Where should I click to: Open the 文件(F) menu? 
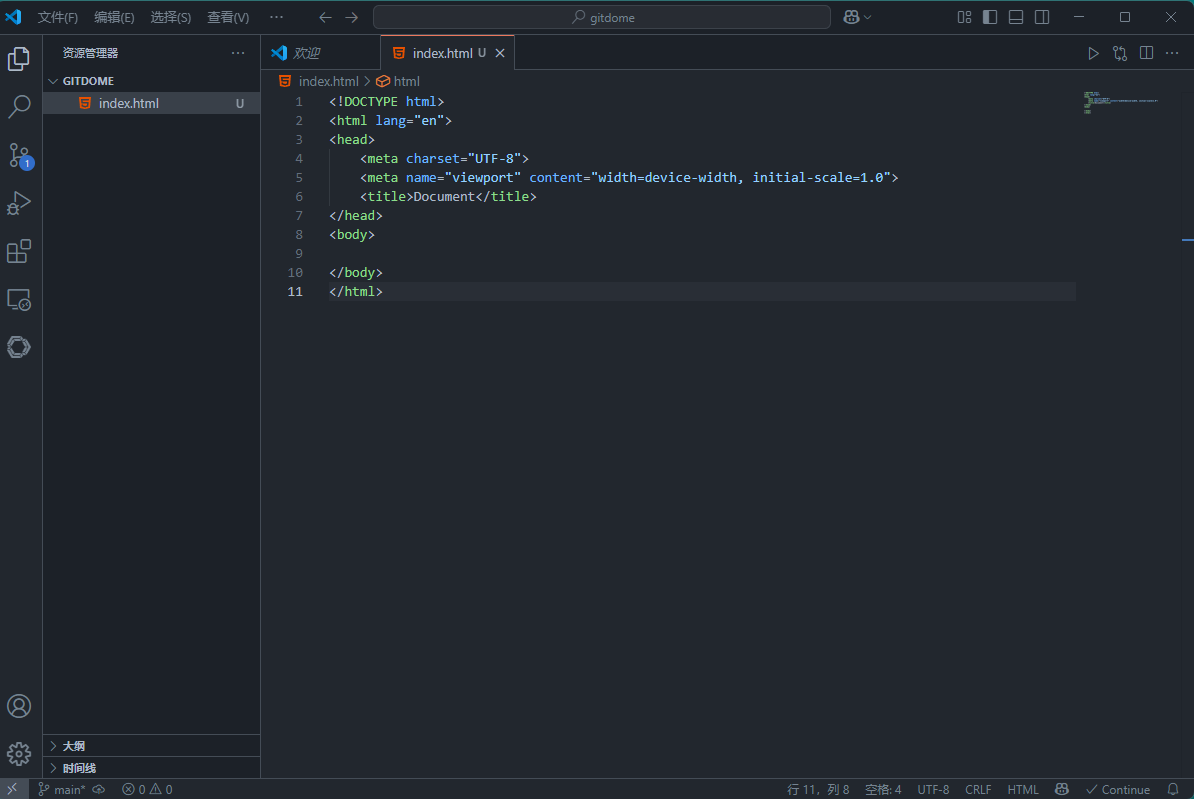58,17
